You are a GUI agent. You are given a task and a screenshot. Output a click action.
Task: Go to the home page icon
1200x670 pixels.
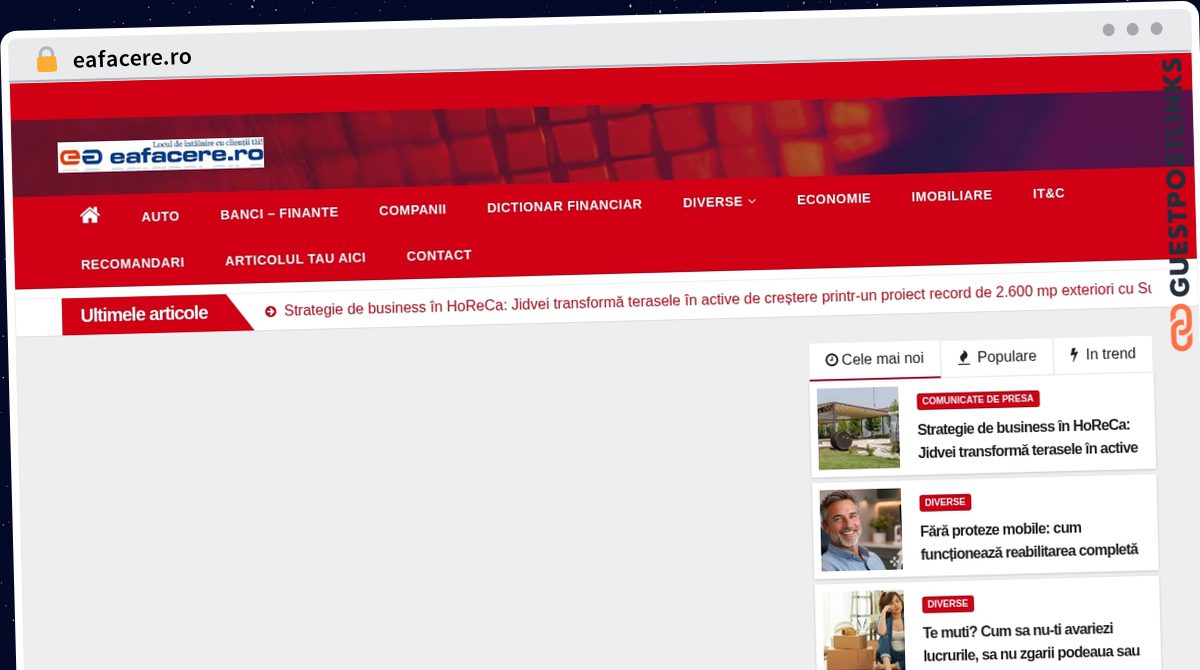[90, 215]
